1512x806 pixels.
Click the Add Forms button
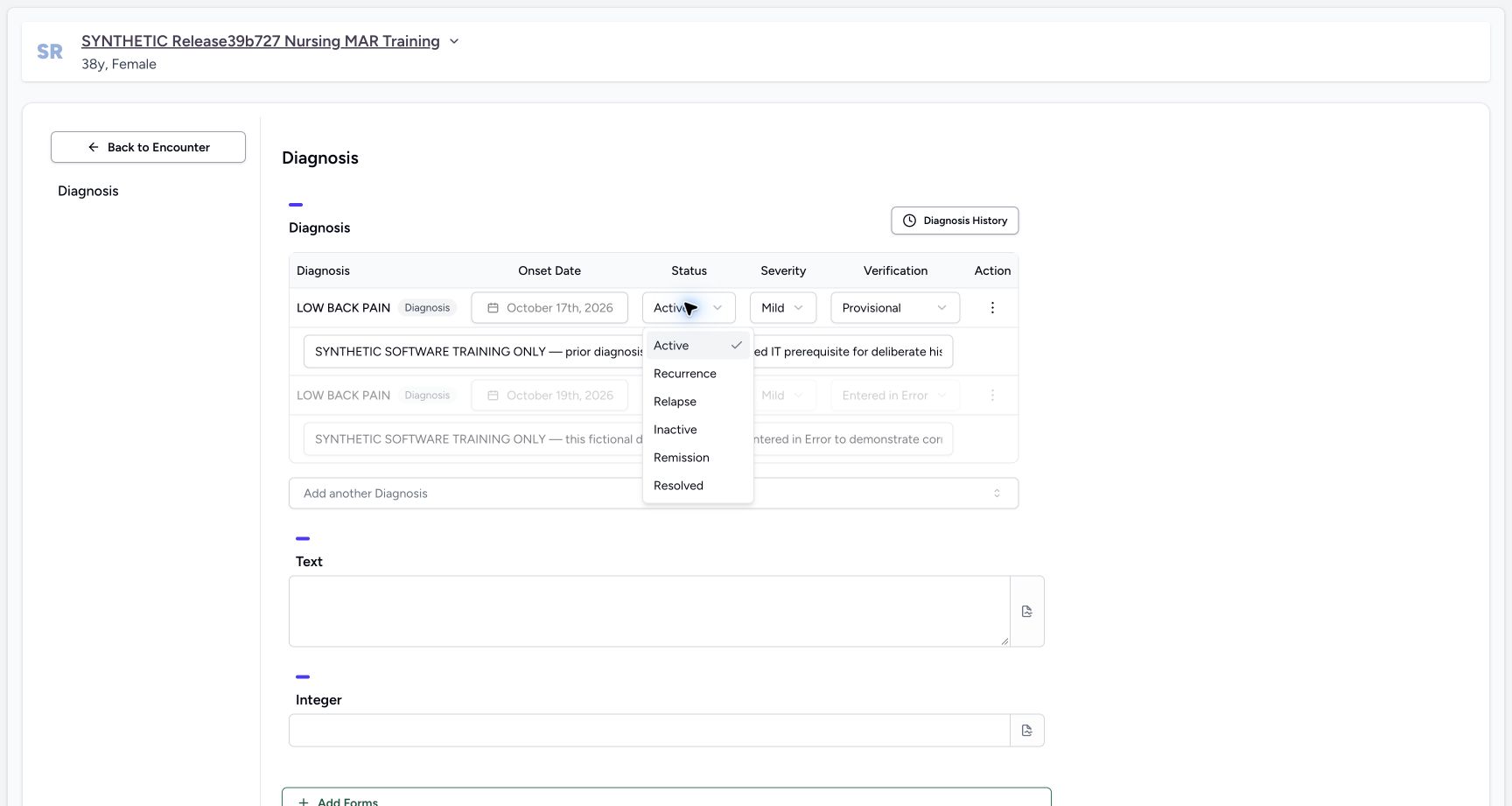(x=666, y=798)
